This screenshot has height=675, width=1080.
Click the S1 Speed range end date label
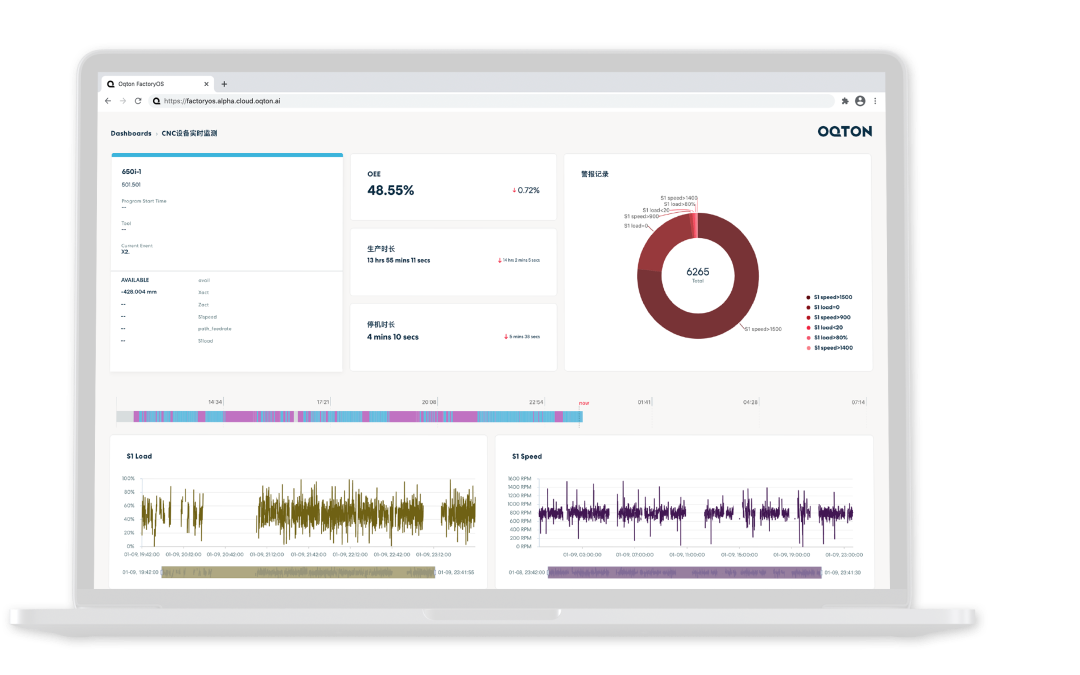tap(842, 572)
